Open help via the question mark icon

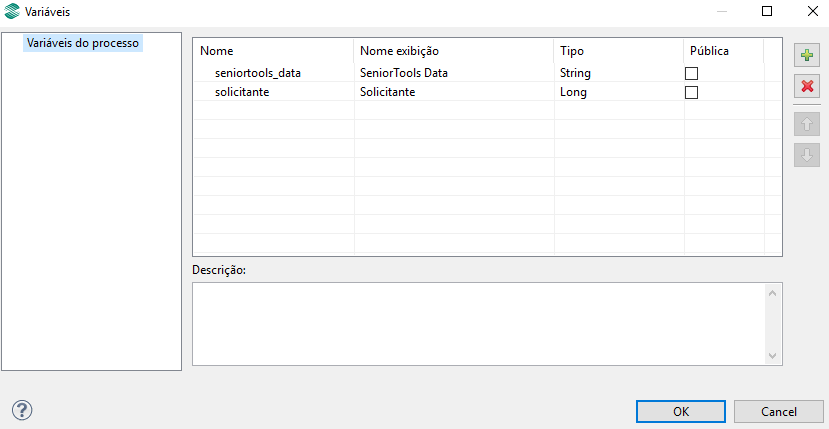22,410
